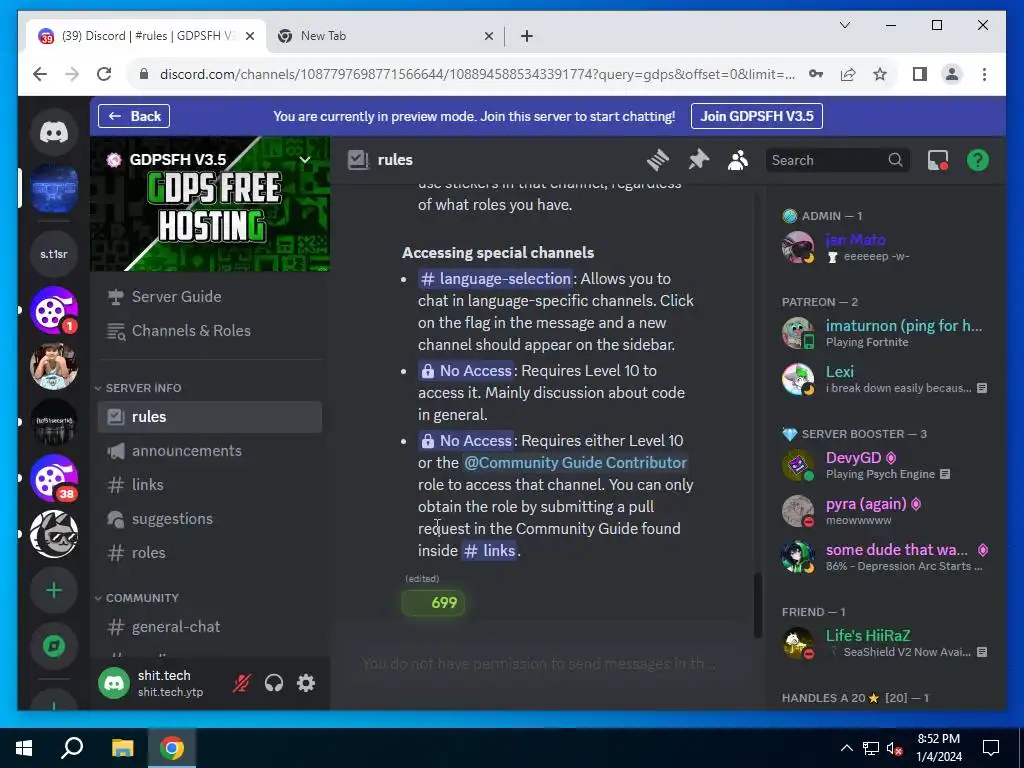
Task: Click the Add a Server plus icon
Action: click(x=54, y=590)
